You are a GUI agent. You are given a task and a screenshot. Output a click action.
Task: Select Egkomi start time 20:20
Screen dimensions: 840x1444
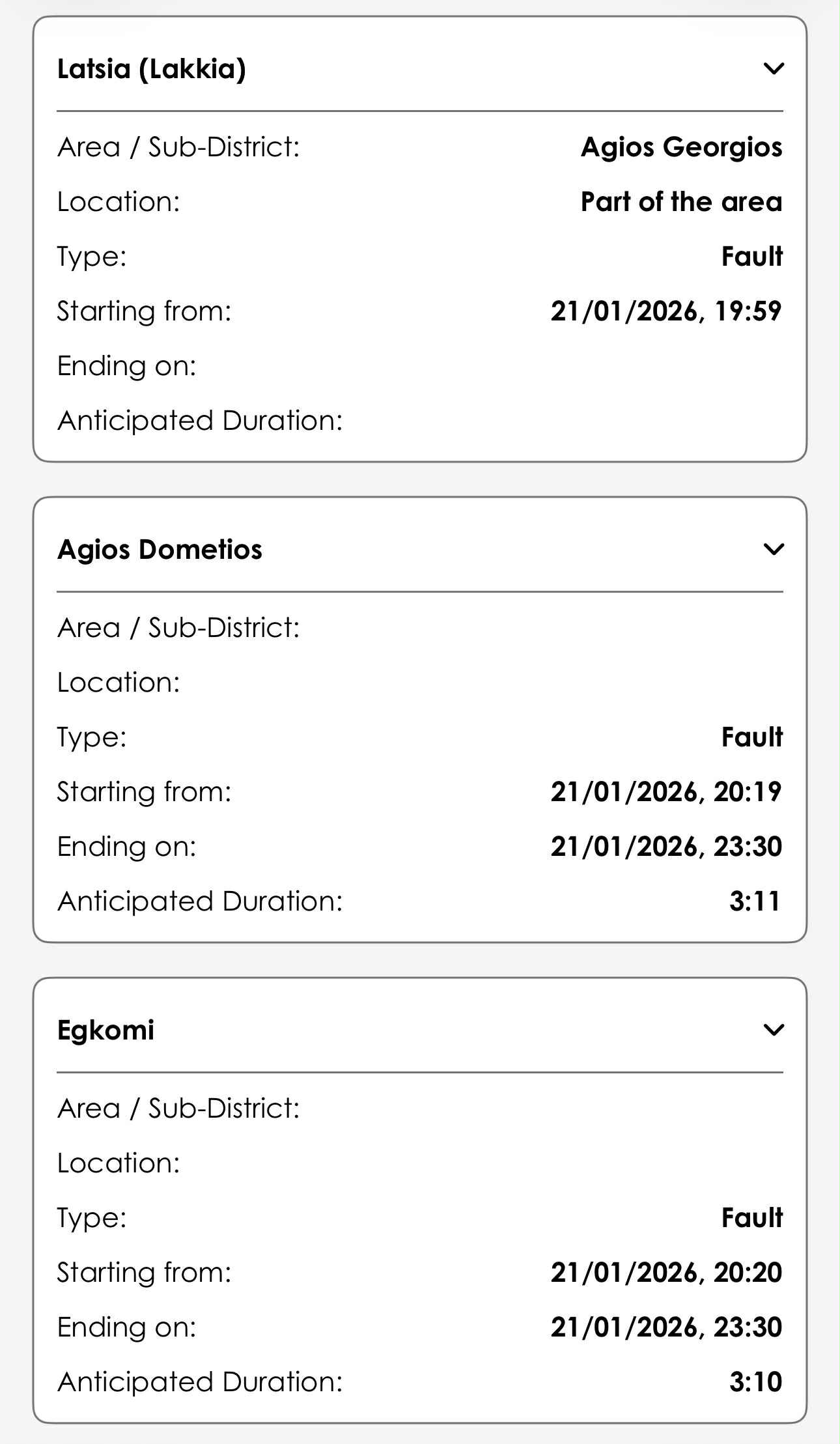[x=665, y=1273]
